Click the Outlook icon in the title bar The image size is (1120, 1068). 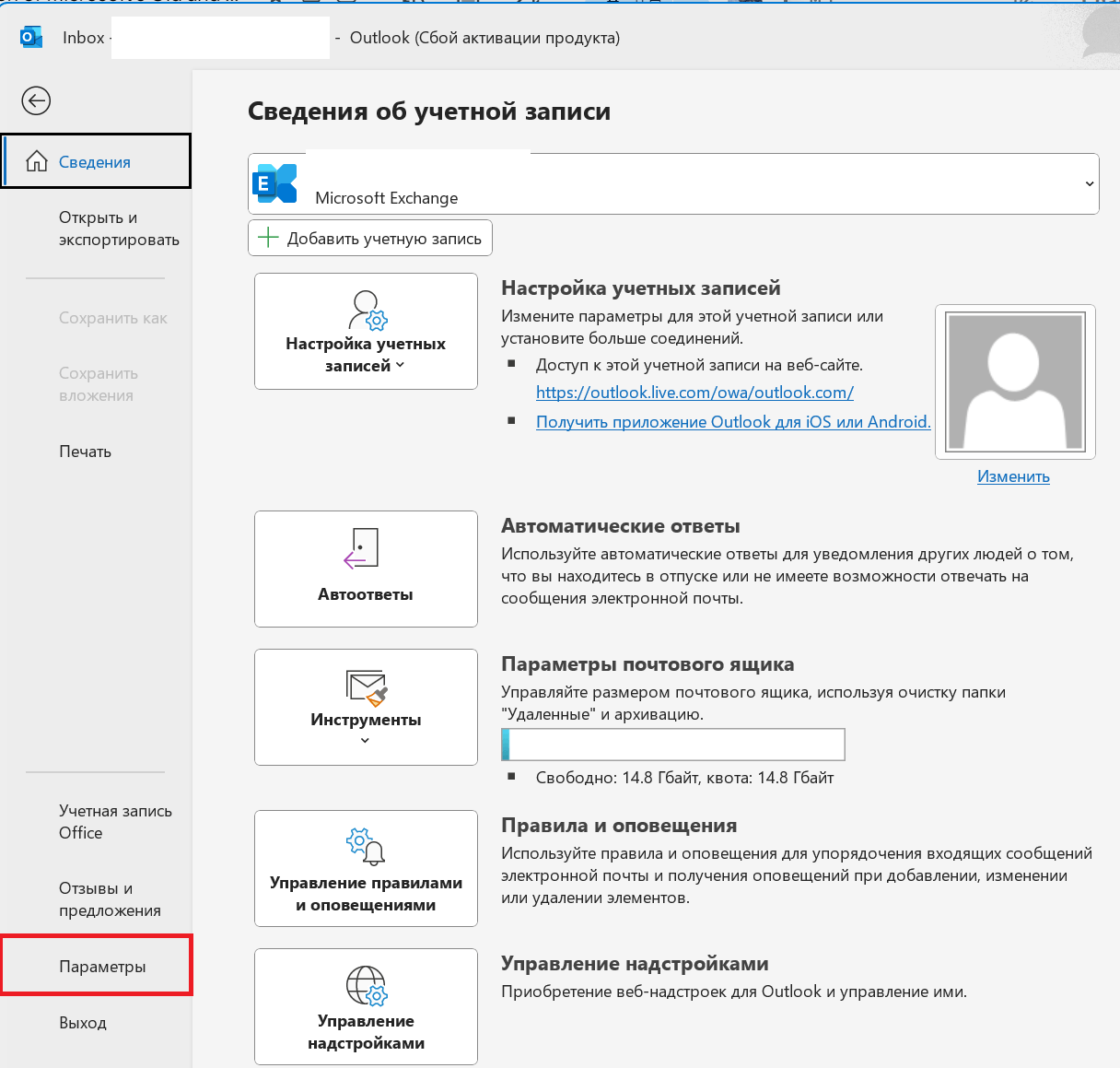(30, 37)
